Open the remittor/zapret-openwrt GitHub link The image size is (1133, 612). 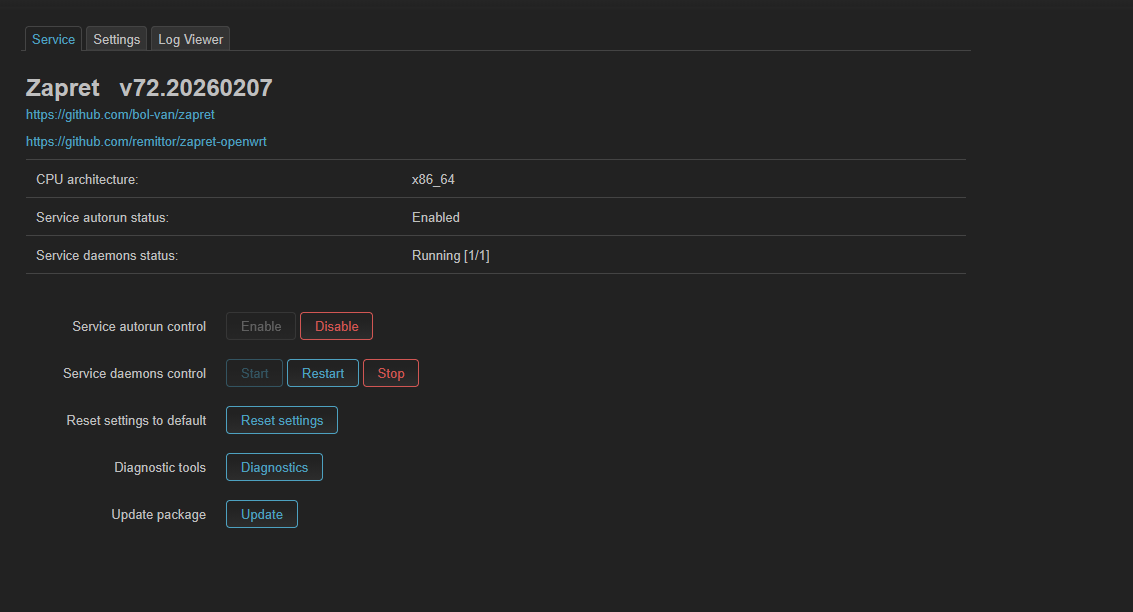coord(146,142)
